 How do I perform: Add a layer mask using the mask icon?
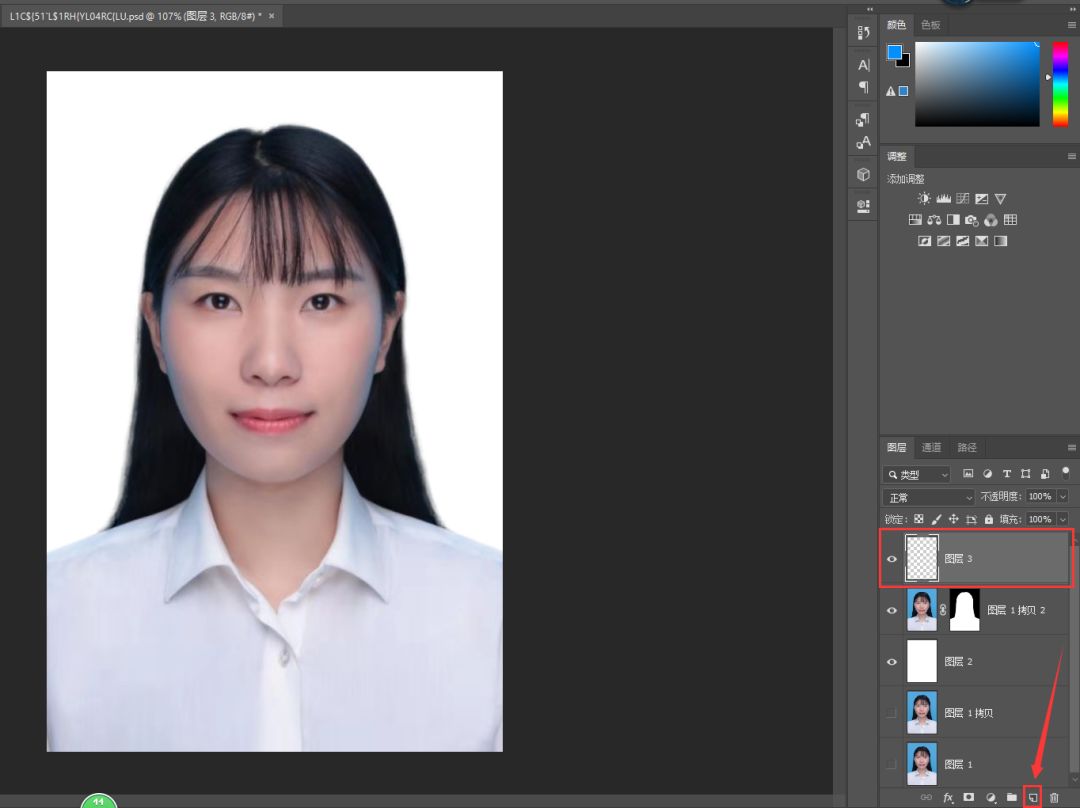[x=968, y=797]
